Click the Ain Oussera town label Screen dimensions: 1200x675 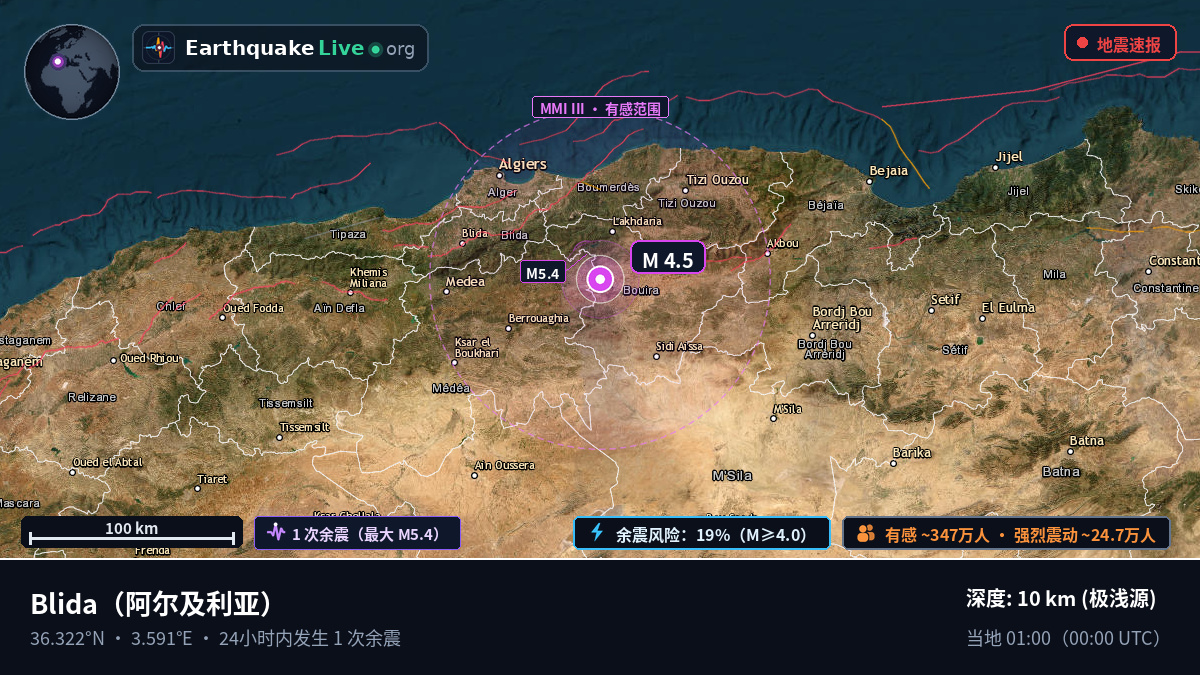tap(504, 465)
